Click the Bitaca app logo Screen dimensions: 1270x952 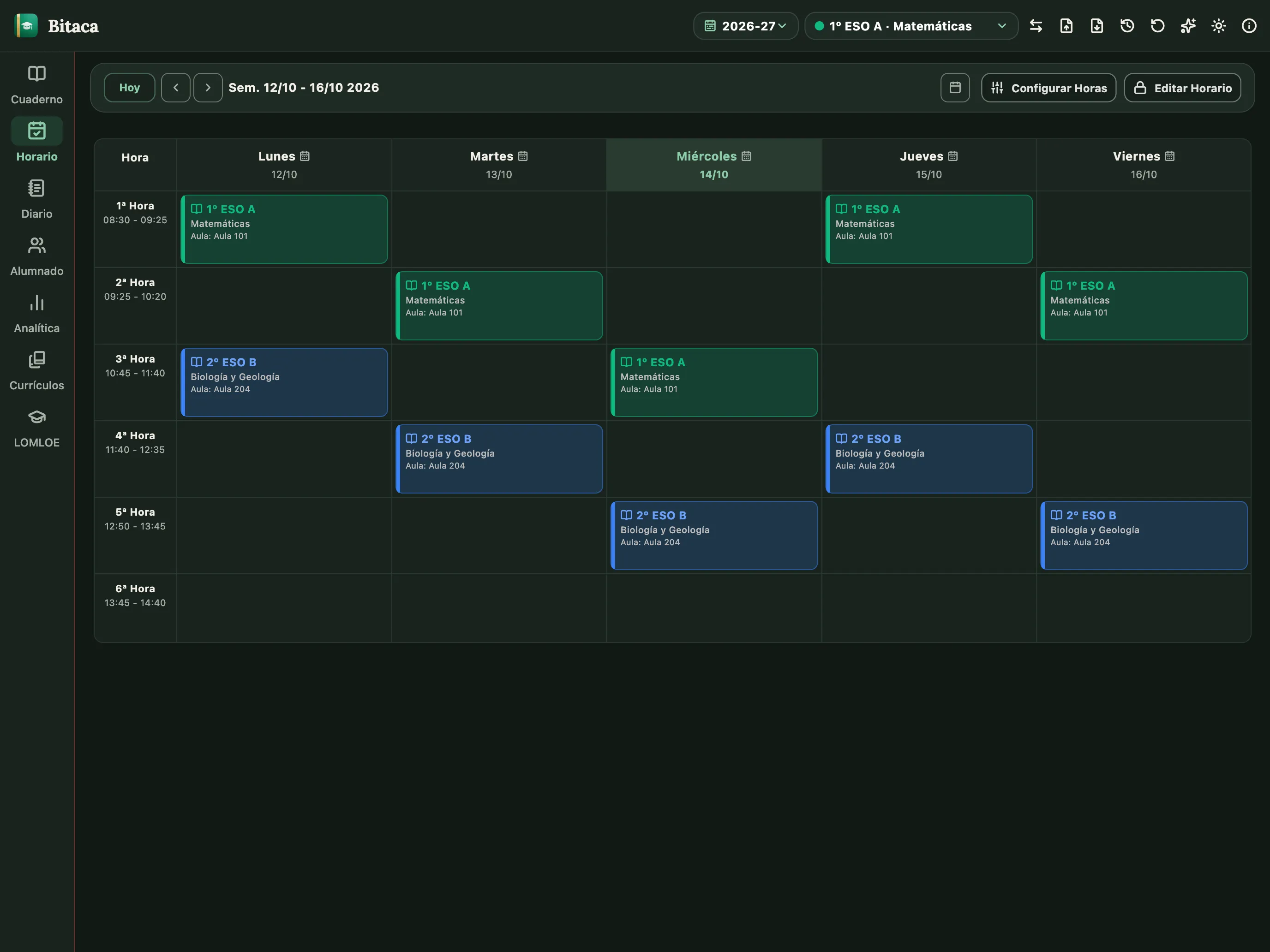pos(26,26)
